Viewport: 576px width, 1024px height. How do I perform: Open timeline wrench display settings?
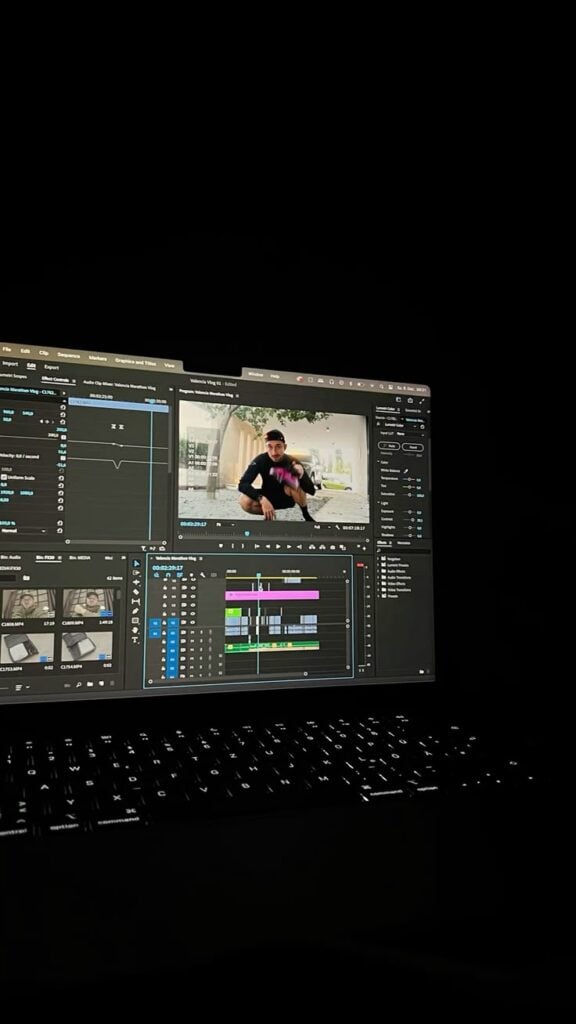tap(202, 575)
